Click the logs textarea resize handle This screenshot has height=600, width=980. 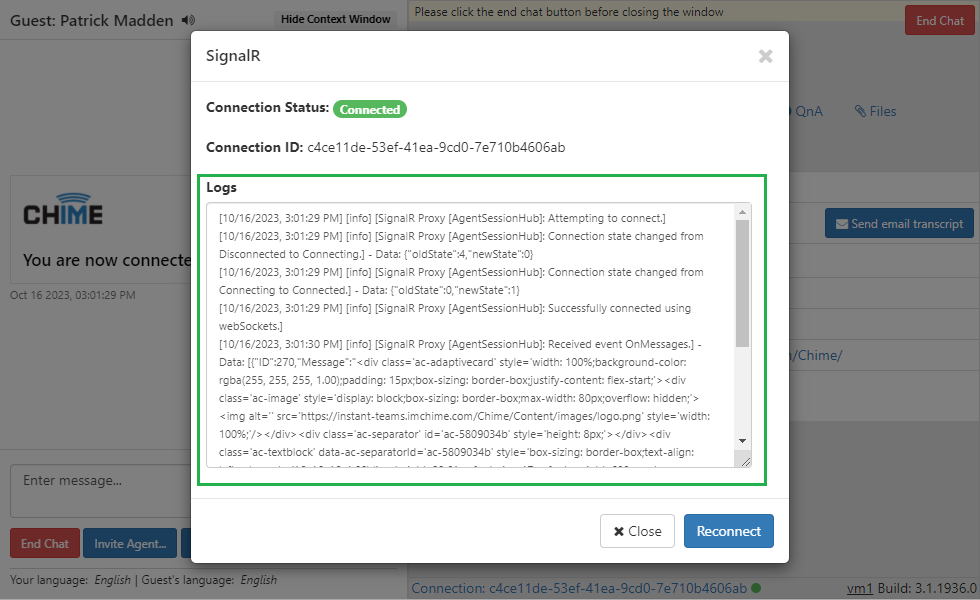coord(745,461)
